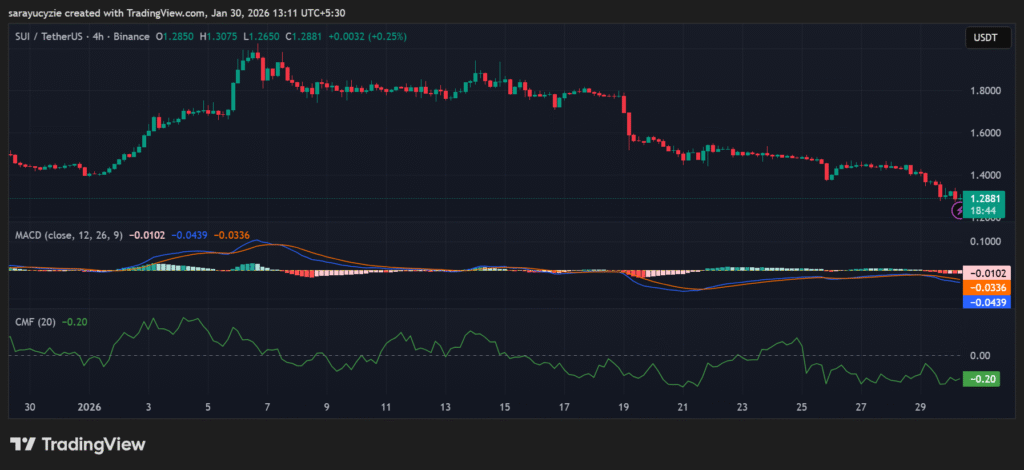Click date 7 on the time axis
Image resolution: width=1024 pixels, height=470 pixels.
click(265, 408)
